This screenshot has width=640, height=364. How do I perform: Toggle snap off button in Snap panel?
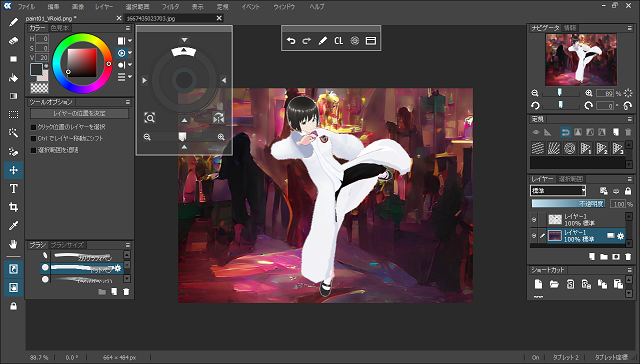point(565,132)
